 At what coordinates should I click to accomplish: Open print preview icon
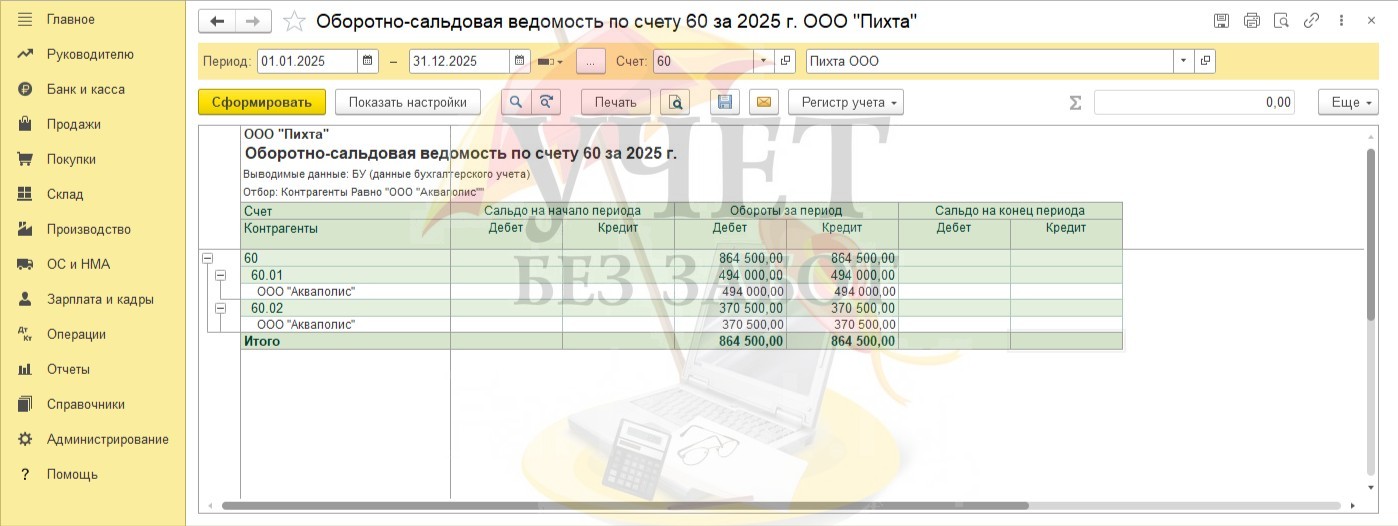pos(675,102)
